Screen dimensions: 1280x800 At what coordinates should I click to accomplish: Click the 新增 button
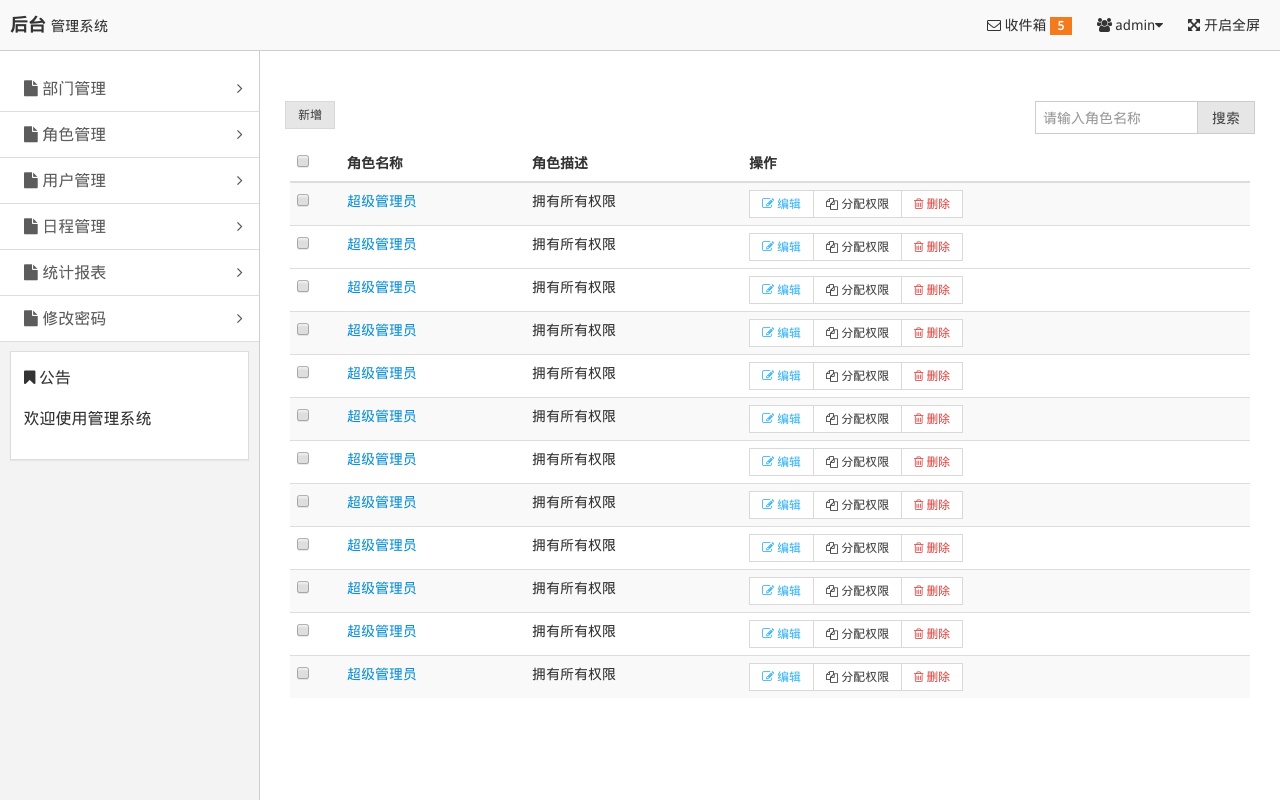[310, 115]
